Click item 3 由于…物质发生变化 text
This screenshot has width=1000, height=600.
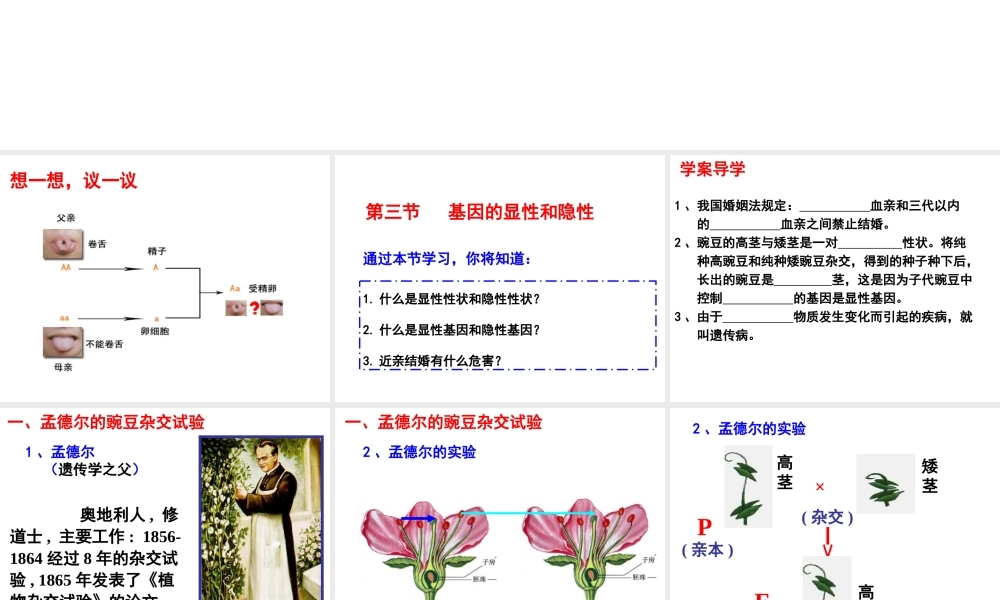(823, 326)
